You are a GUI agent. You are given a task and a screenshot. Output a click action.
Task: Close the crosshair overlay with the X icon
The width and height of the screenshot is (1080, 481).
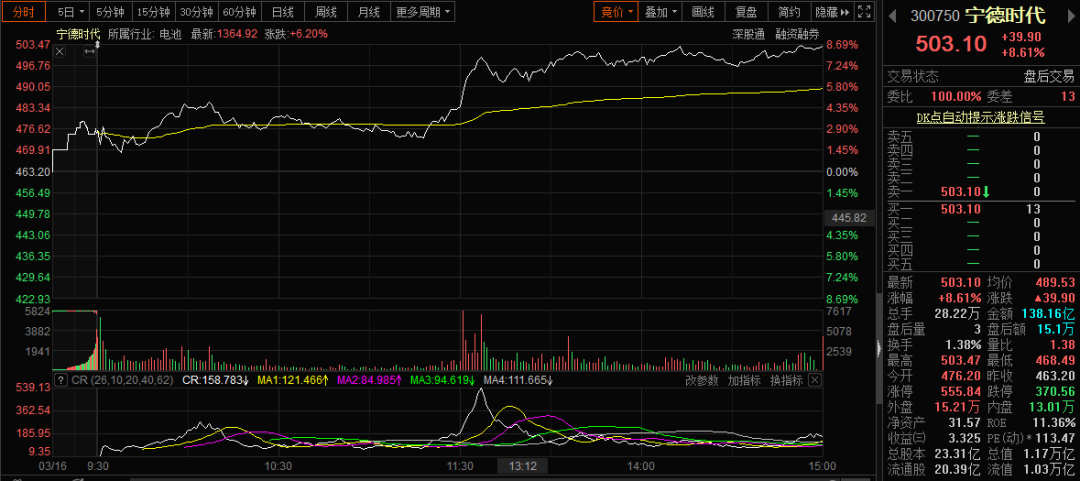tap(60, 52)
